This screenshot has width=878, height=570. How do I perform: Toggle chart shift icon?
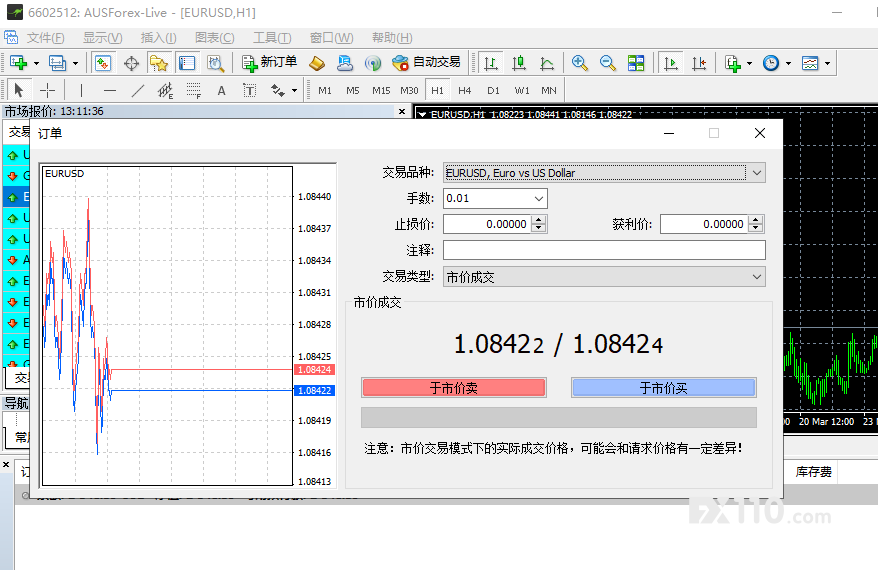tap(699, 63)
